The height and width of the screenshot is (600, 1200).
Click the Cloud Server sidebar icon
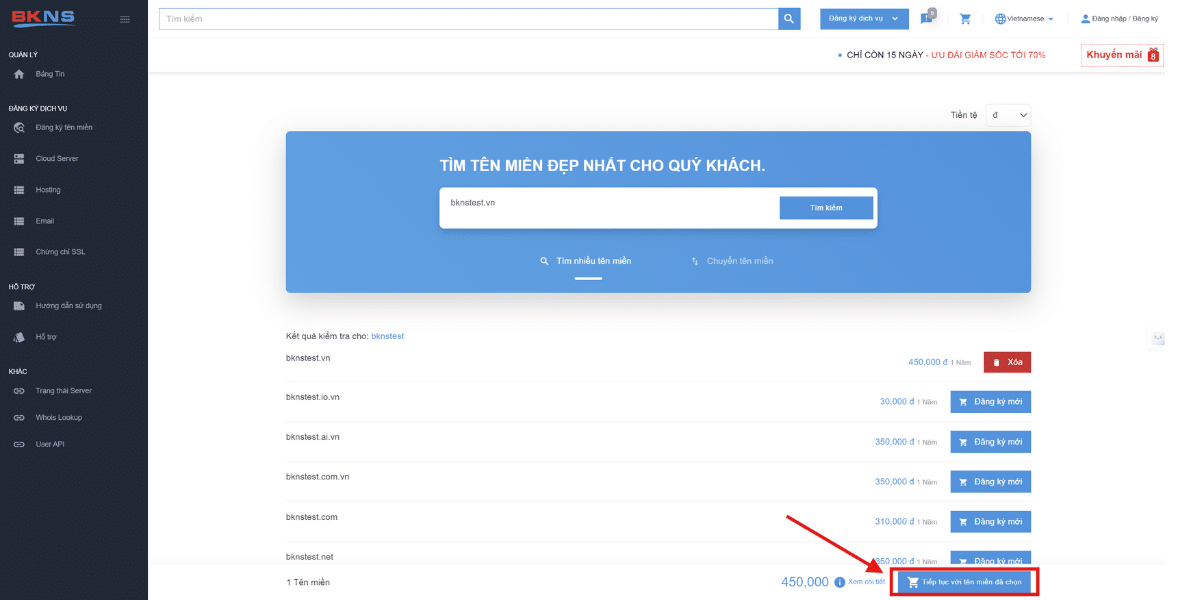(19, 159)
